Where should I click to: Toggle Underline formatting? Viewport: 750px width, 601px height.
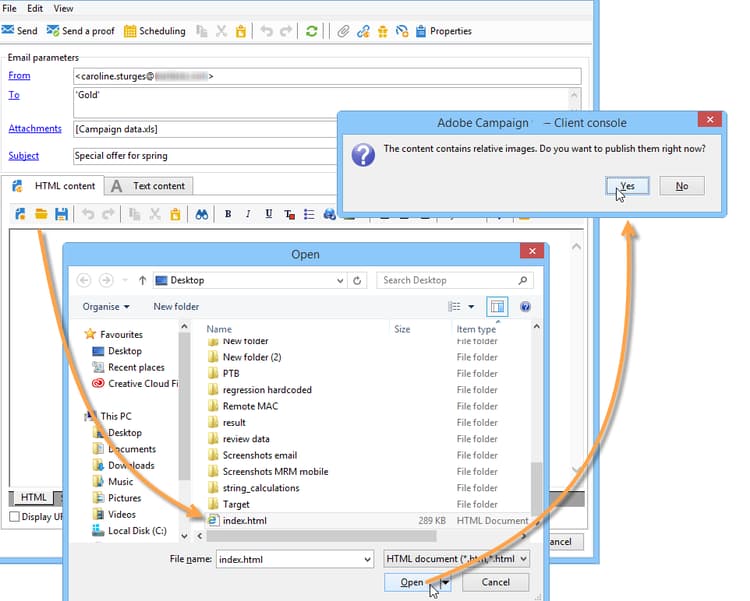pyautogui.click(x=269, y=214)
